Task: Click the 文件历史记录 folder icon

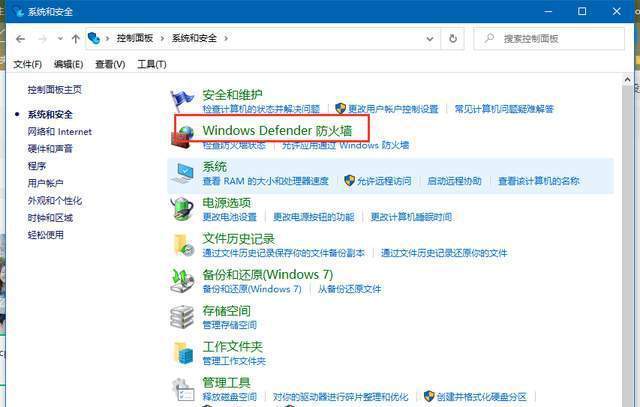Action: (x=182, y=245)
